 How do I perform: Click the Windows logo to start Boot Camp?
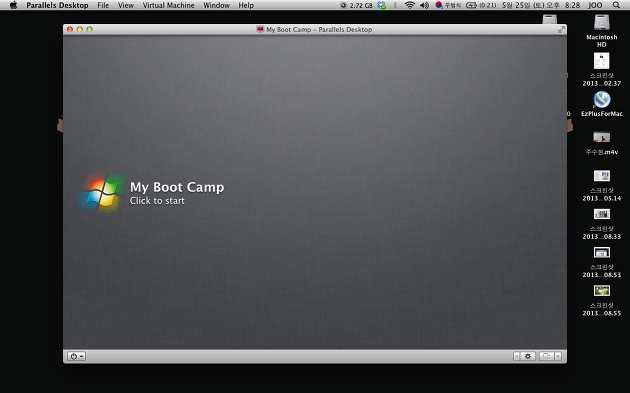pyautogui.click(x=102, y=192)
